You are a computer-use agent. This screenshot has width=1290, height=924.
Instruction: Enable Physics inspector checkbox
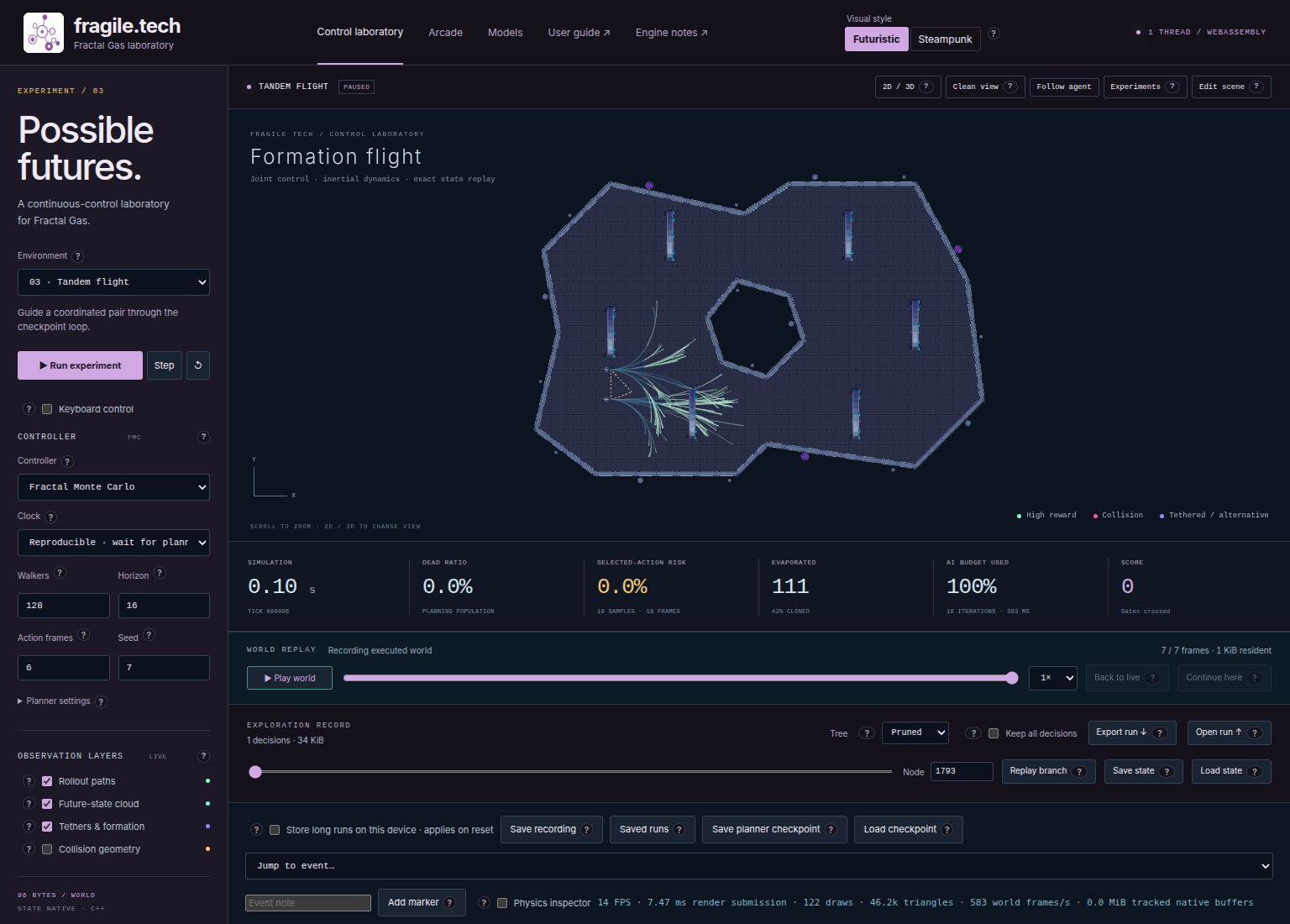click(502, 903)
